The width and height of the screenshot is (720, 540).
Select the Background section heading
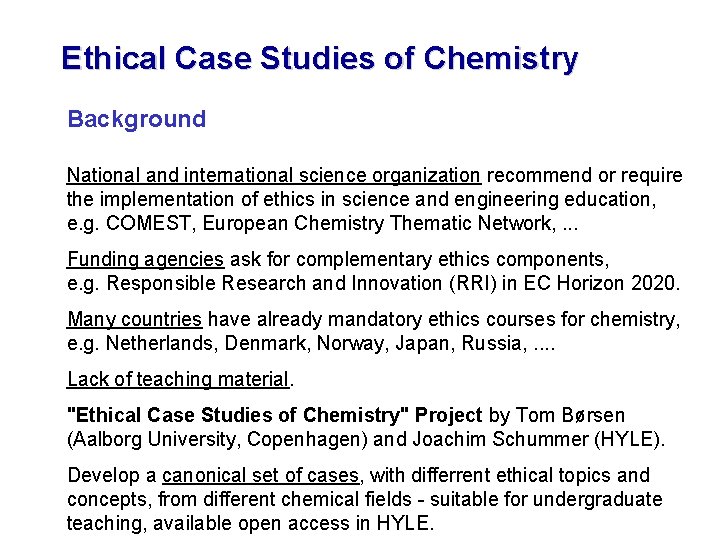point(136,120)
